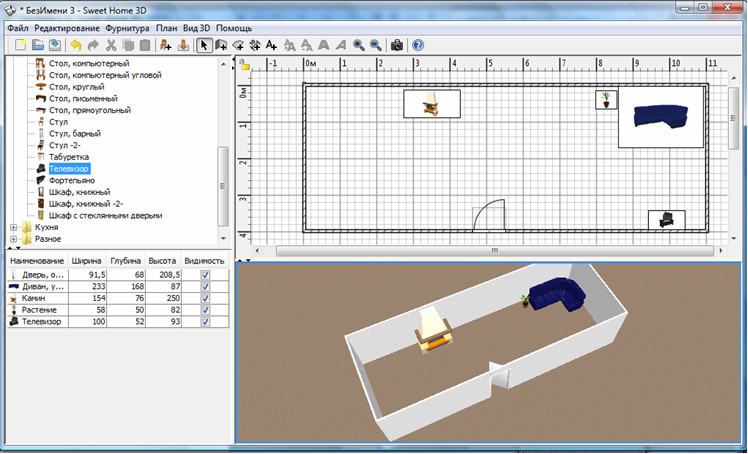Image resolution: width=748 pixels, height=454 pixels.
Task: Click the Zoom in magnifier
Action: [358, 45]
